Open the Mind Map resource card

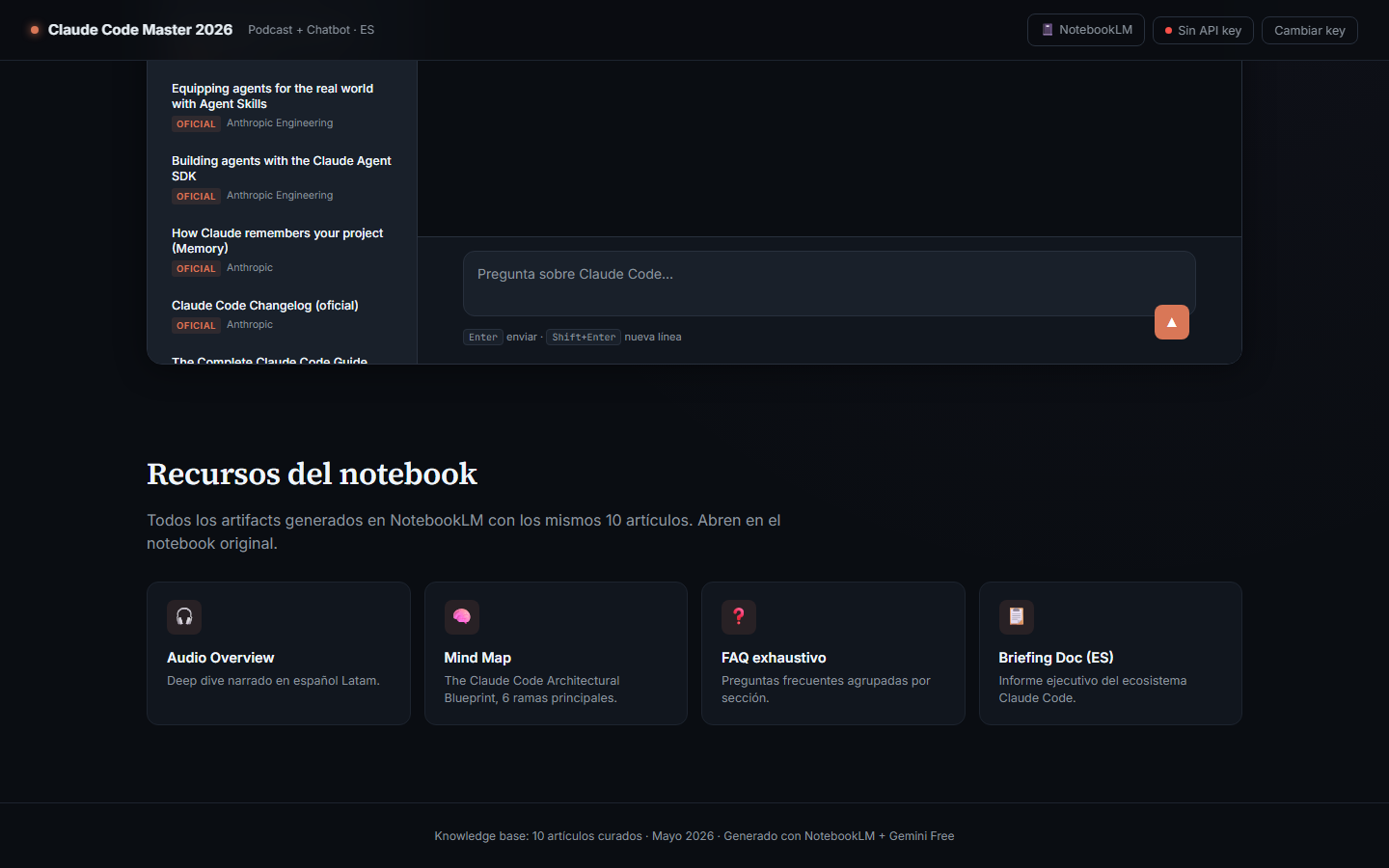[556, 653]
